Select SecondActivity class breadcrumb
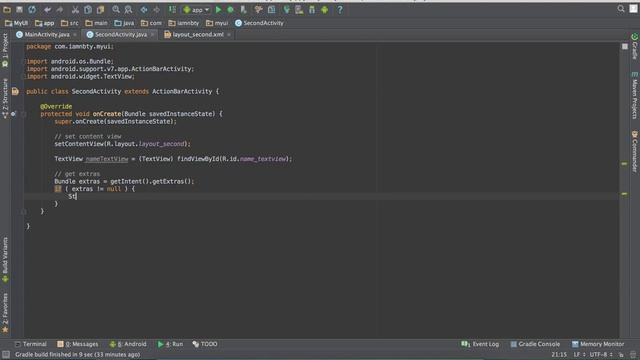This screenshot has width=640, height=360. coord(259,23)
